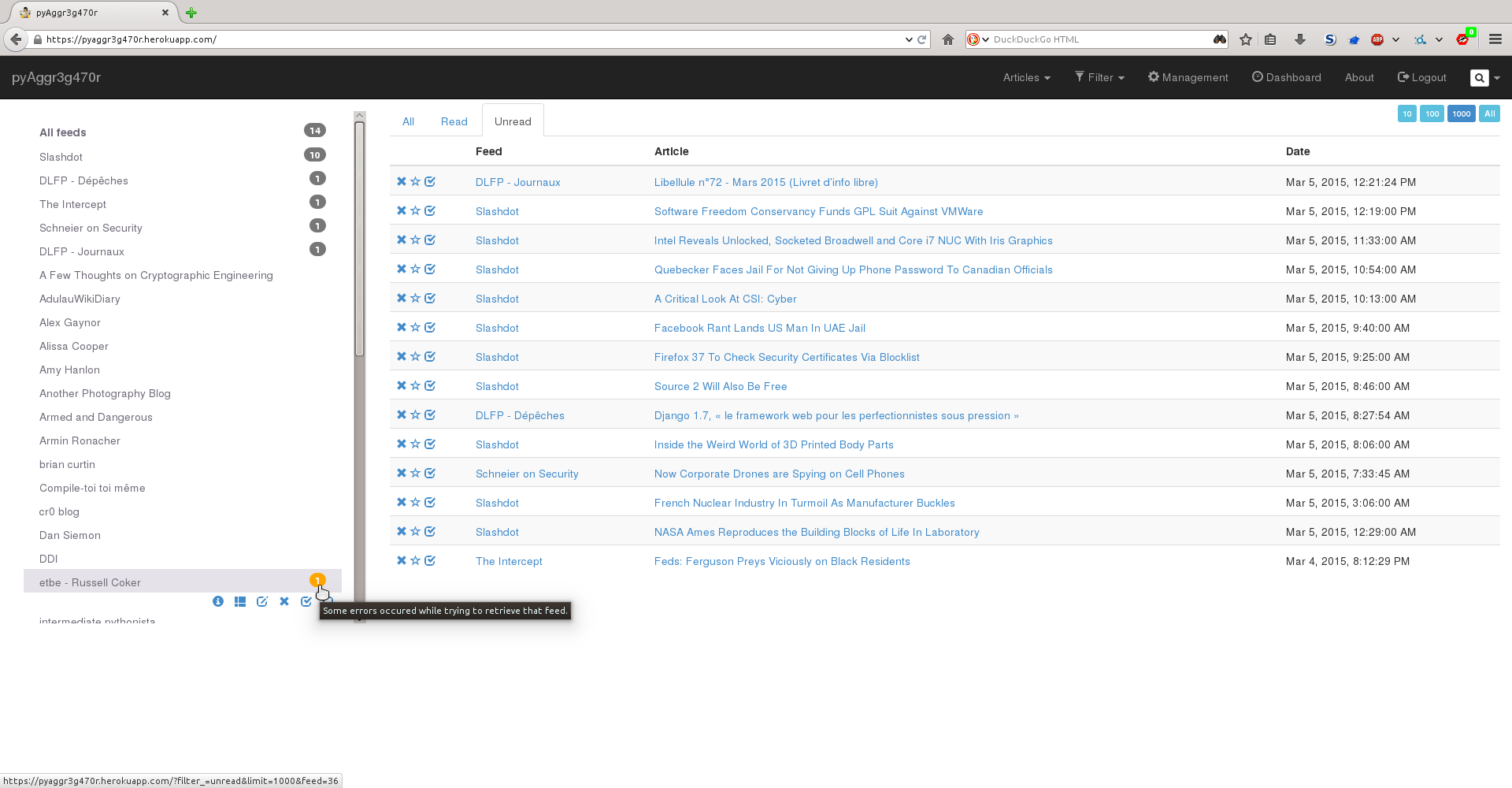Open the Articles dropdown menu
Screen dimensions: 1512x788
(1026, 77)
